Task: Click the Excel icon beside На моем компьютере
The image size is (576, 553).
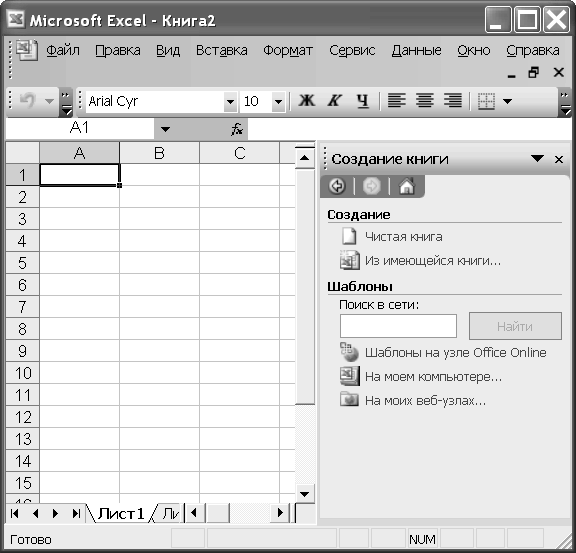Action: pos(350,376)
